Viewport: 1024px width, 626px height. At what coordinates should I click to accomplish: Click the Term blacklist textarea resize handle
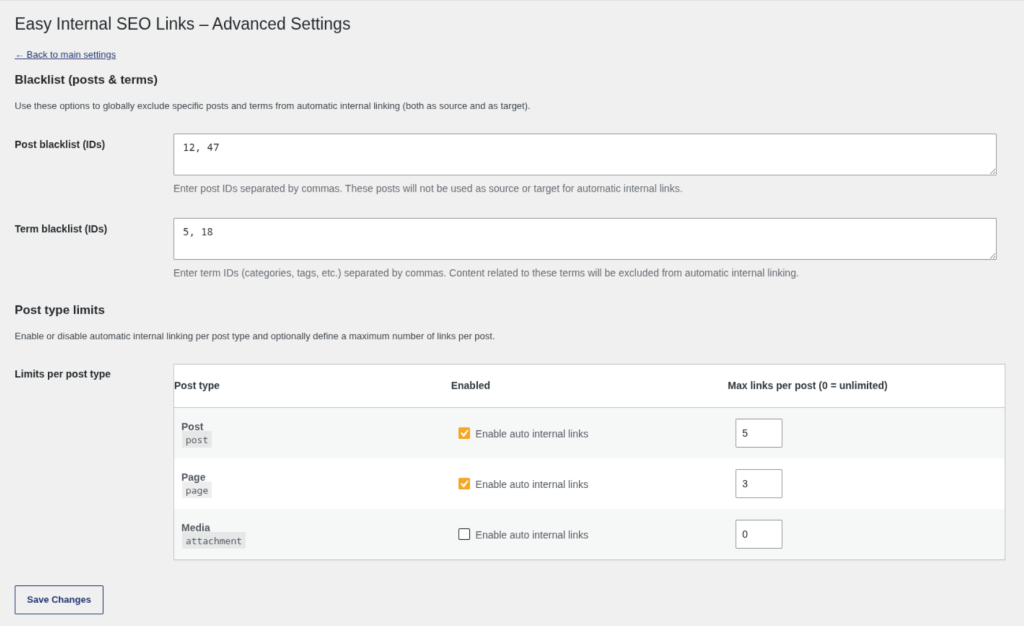point(993,256)
